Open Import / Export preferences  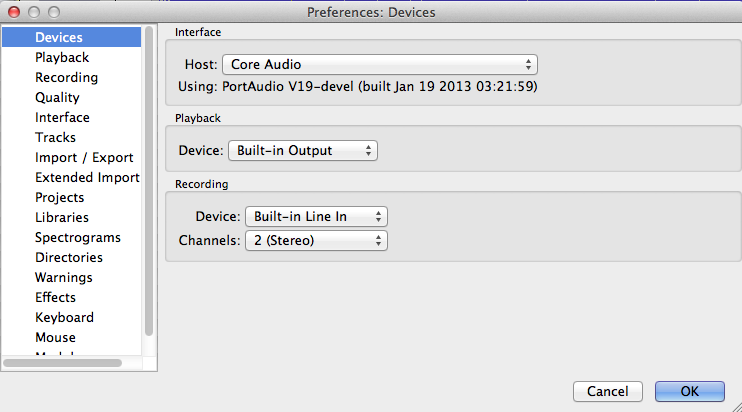click(84, 158)
